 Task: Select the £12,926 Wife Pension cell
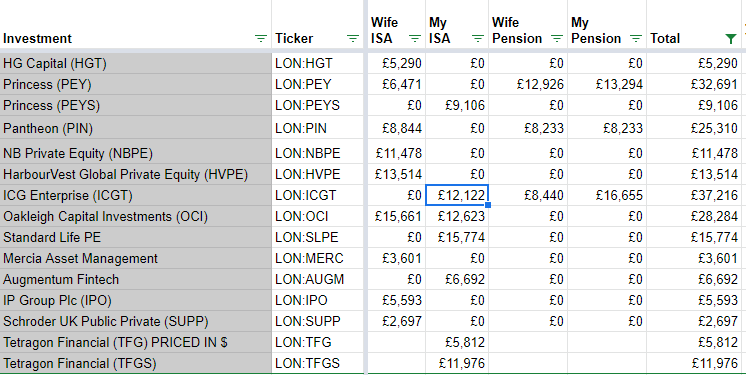pos(528,84)
